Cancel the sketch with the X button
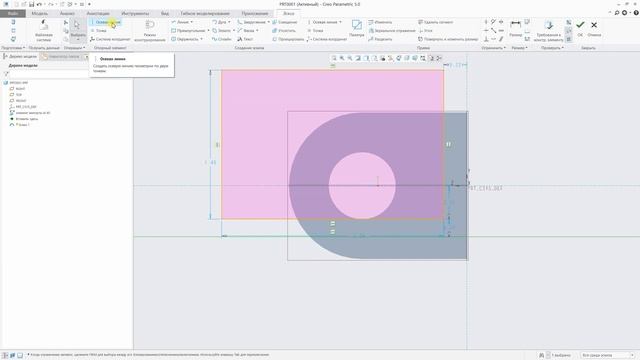Screen dimensions: 640x360 (594, 28)
